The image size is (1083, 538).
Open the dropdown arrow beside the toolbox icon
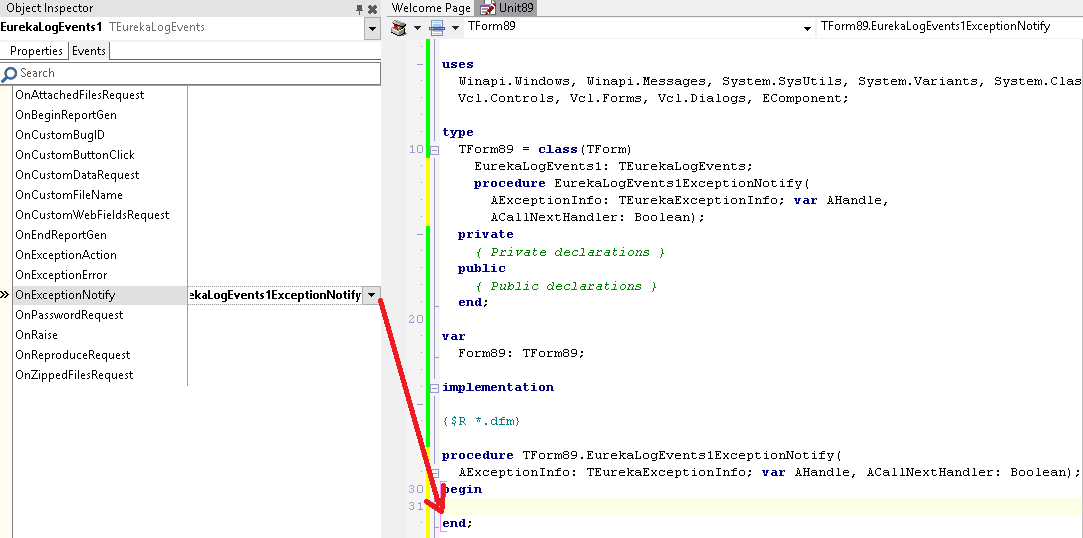(417, 28)
